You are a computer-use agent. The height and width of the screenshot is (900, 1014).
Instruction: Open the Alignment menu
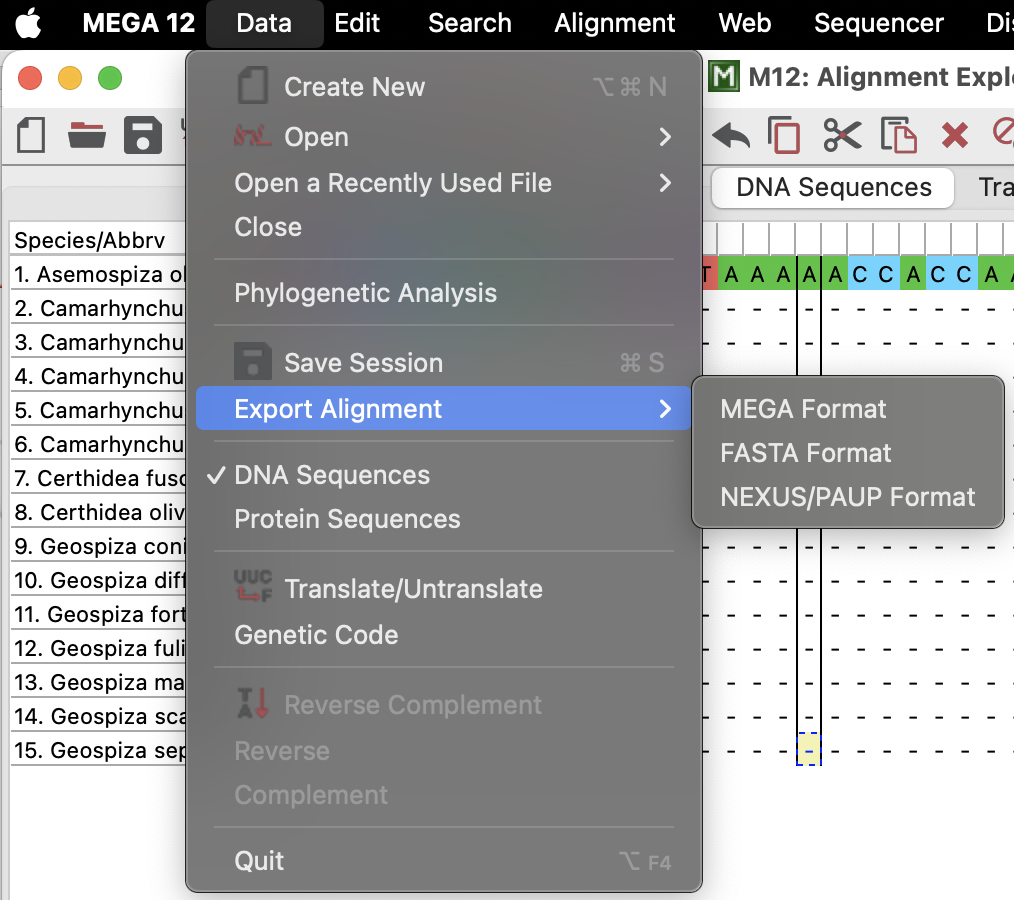click(614, 23)
